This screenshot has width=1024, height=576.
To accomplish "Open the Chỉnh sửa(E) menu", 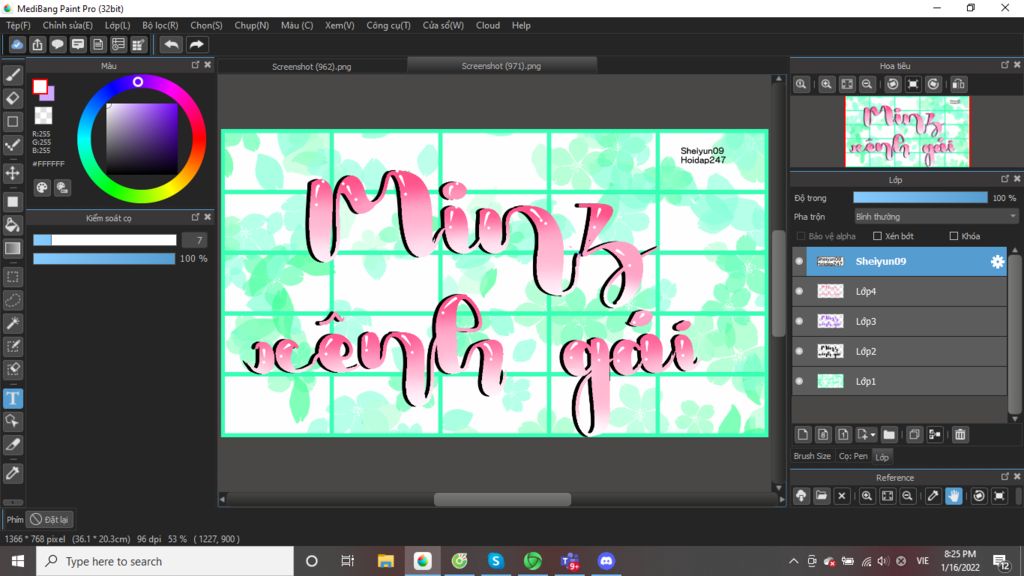I will pos(67,25).
